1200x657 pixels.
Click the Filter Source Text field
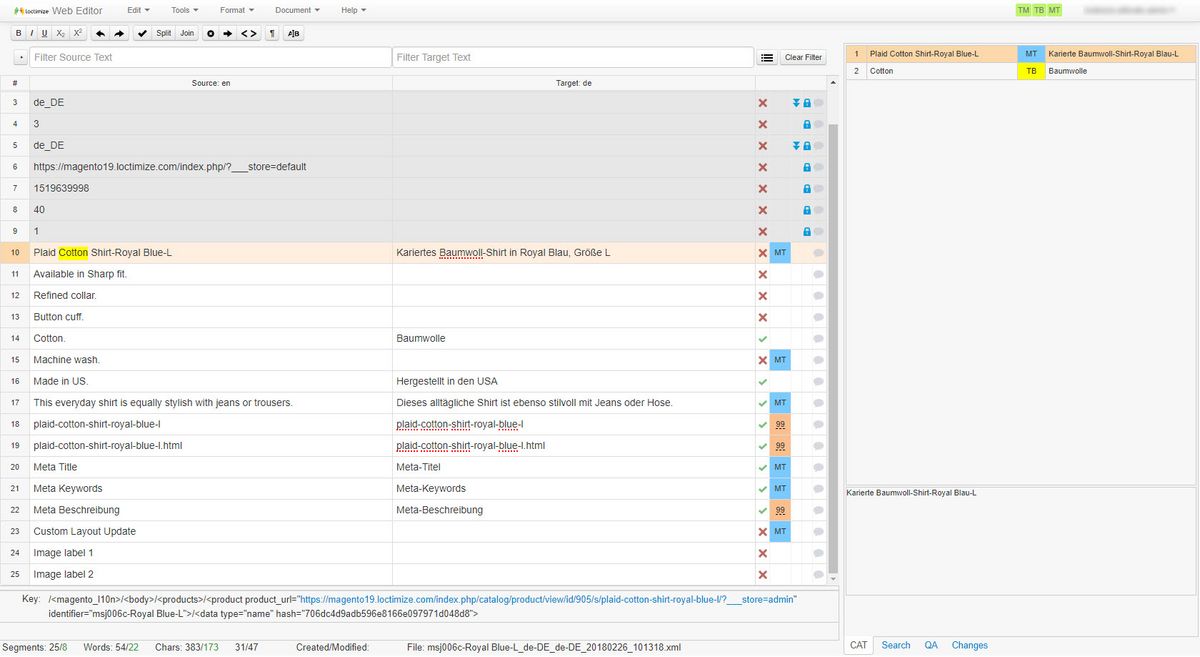coord(209,57)
